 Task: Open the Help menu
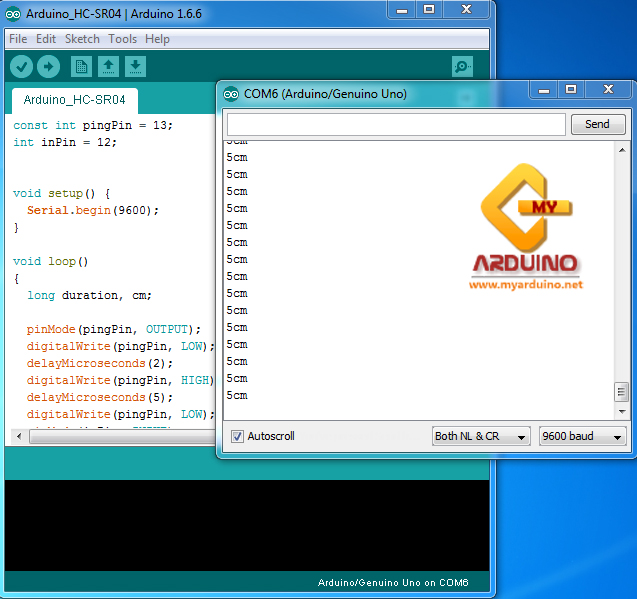tap(157, 39)
